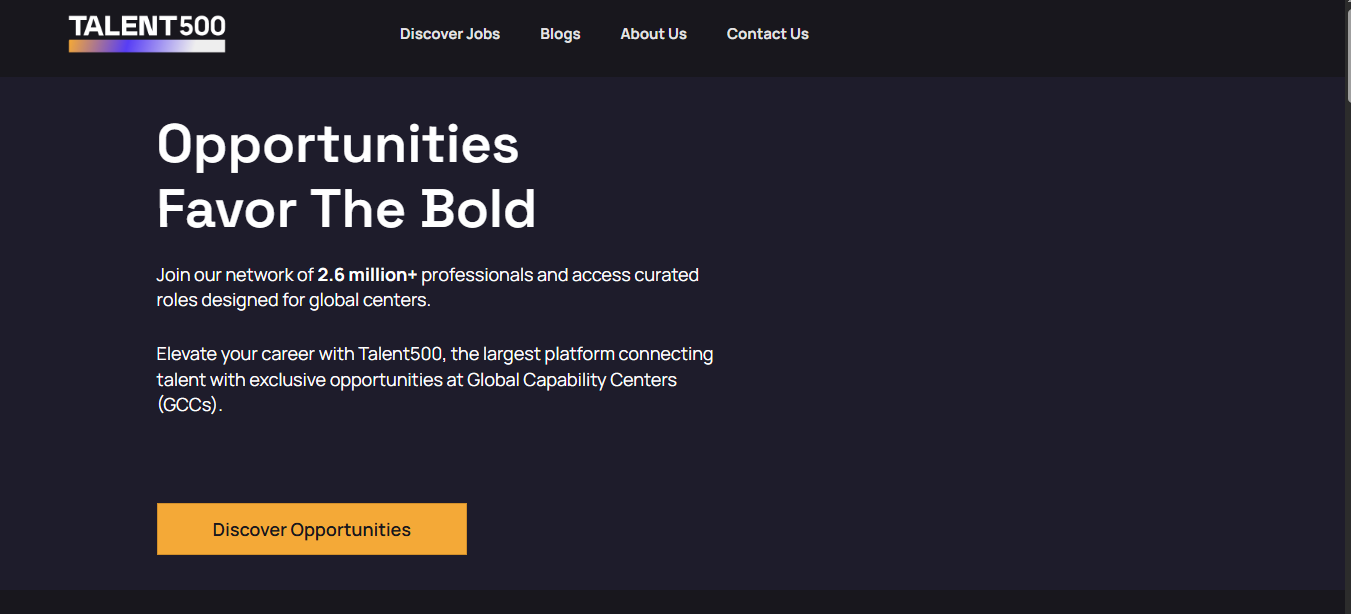Click the darker strip at the page bottom
Screen dimensions: 1351x614
pos(672,602)
